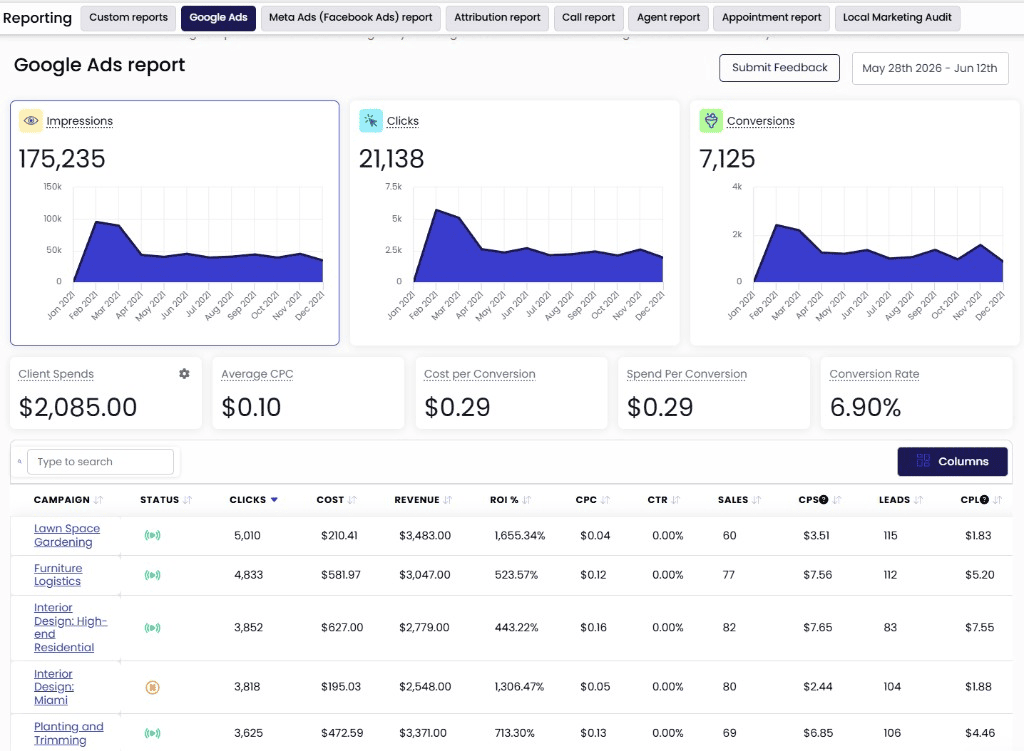Image resolution: width=1024 pixels, height=751 pixels.
Task: Click the CPS help question icon
Action: (824, 500)
